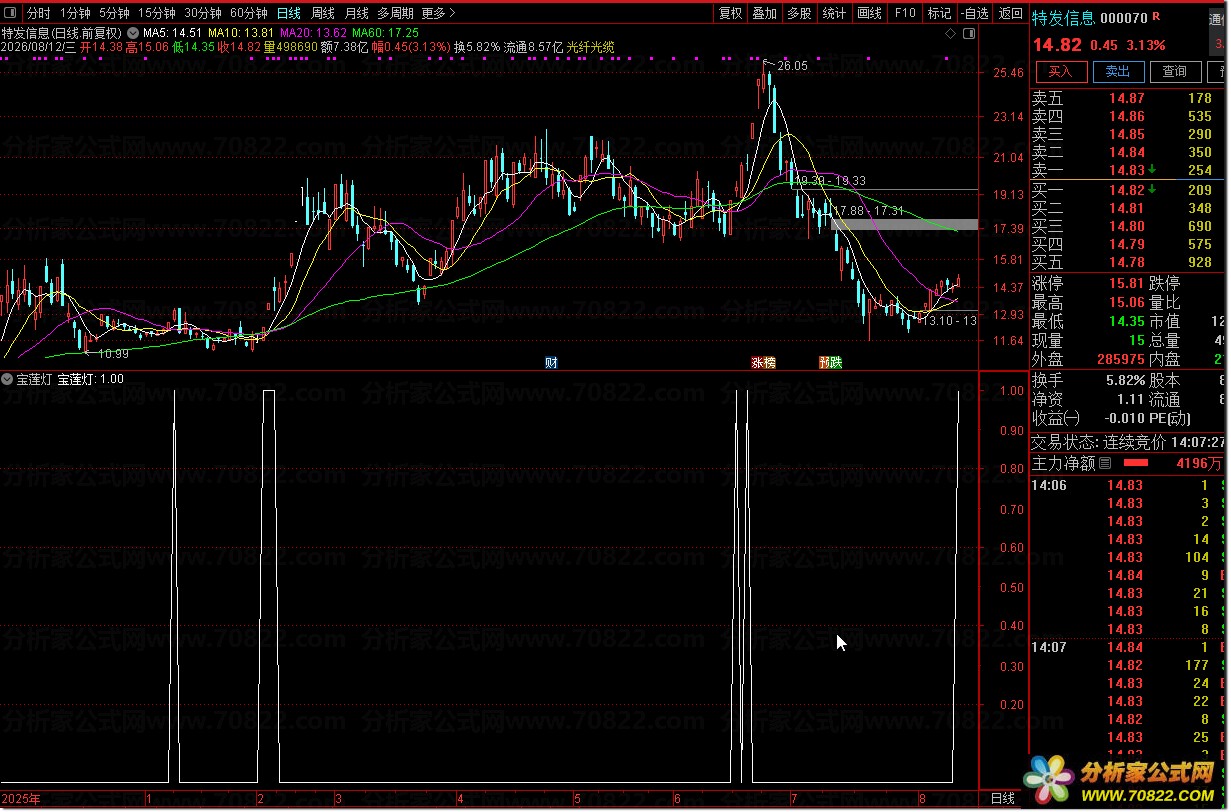1231x812 pixels.
Task: Click the diamond icon at chart top right
Action: click(950, 33)
